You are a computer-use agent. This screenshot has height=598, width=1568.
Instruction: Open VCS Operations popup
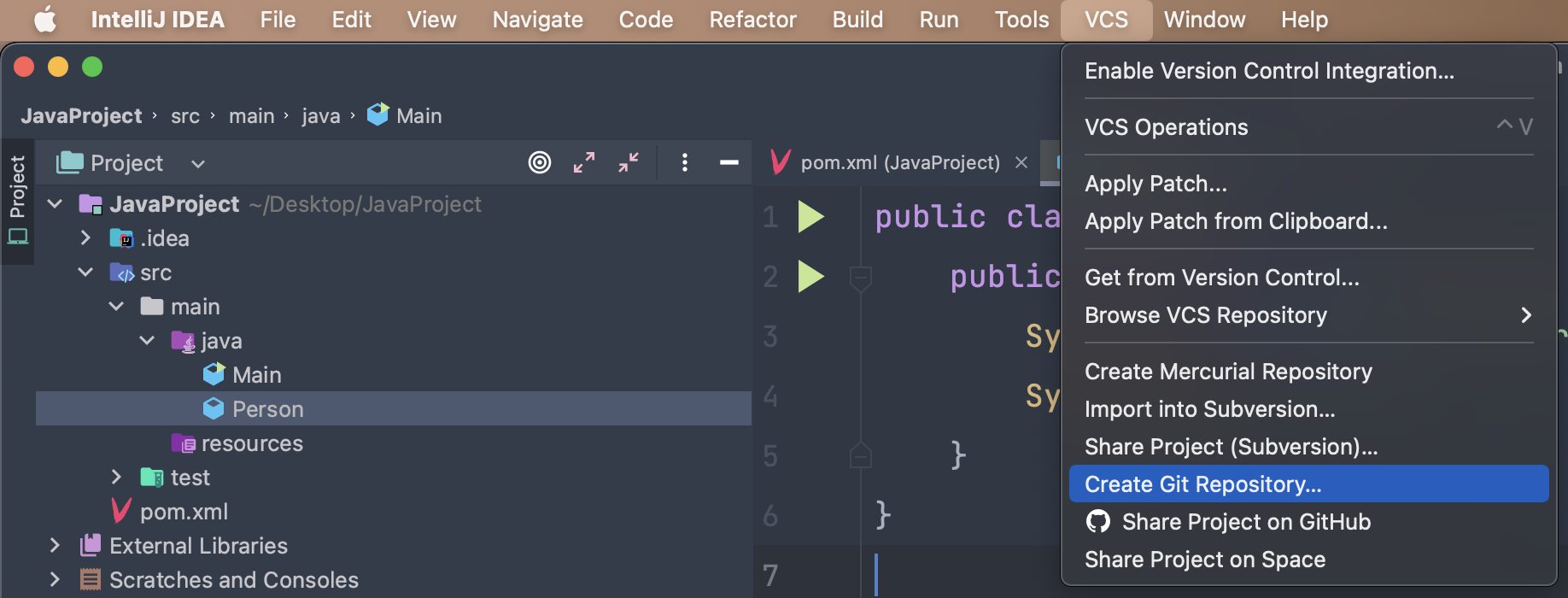pos(1308,127)
